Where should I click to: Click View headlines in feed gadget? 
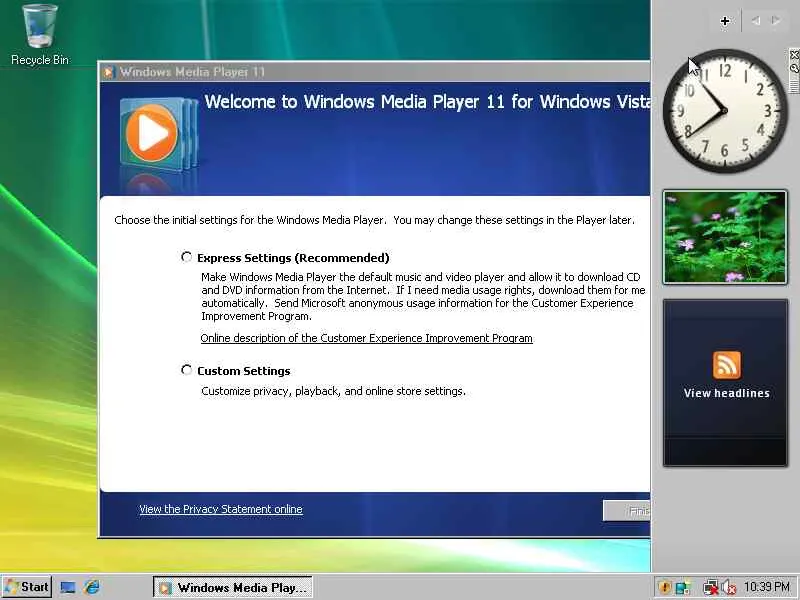point(727,393)
